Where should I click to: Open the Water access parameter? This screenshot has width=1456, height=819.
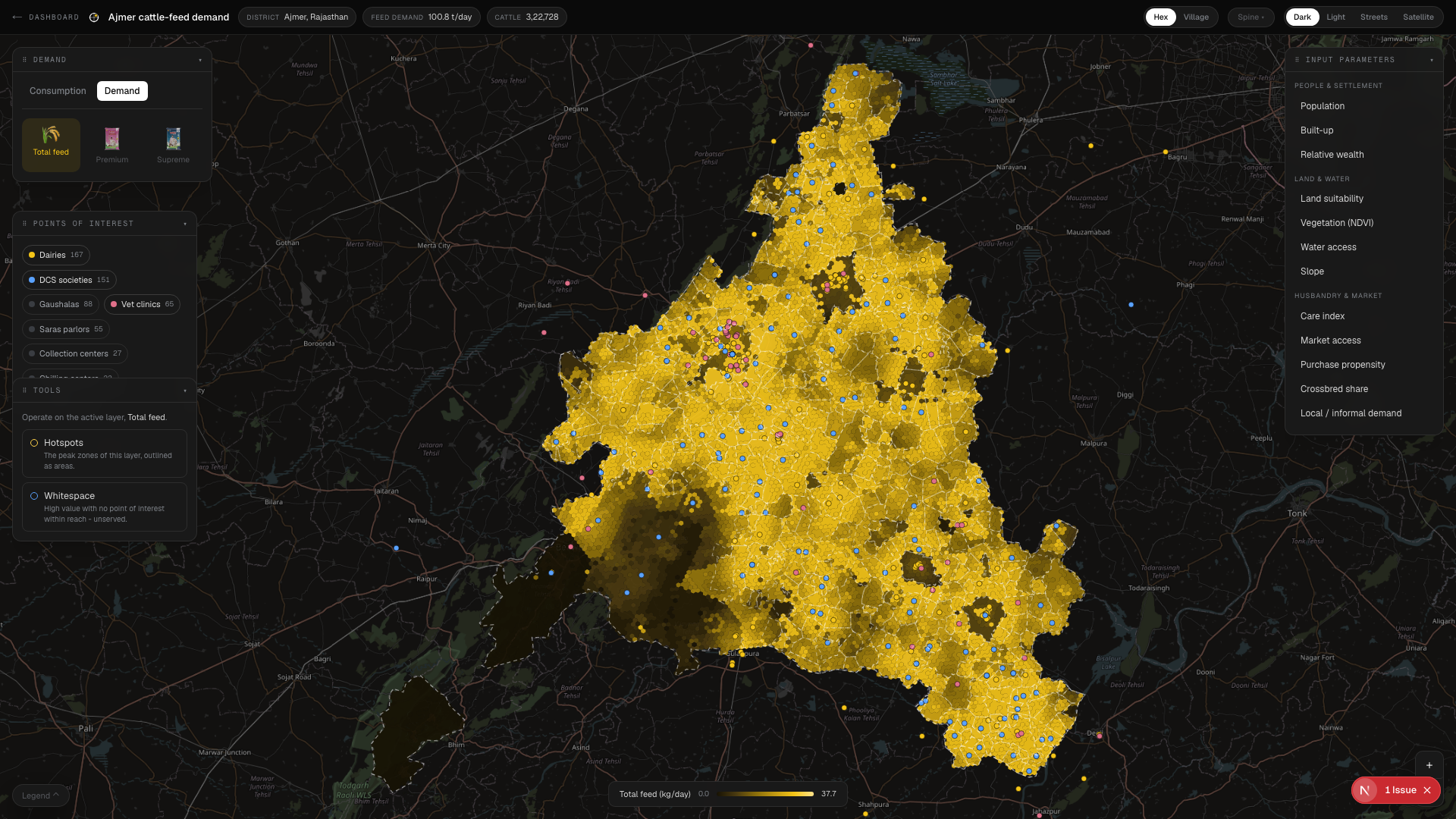click(1364, 247)
